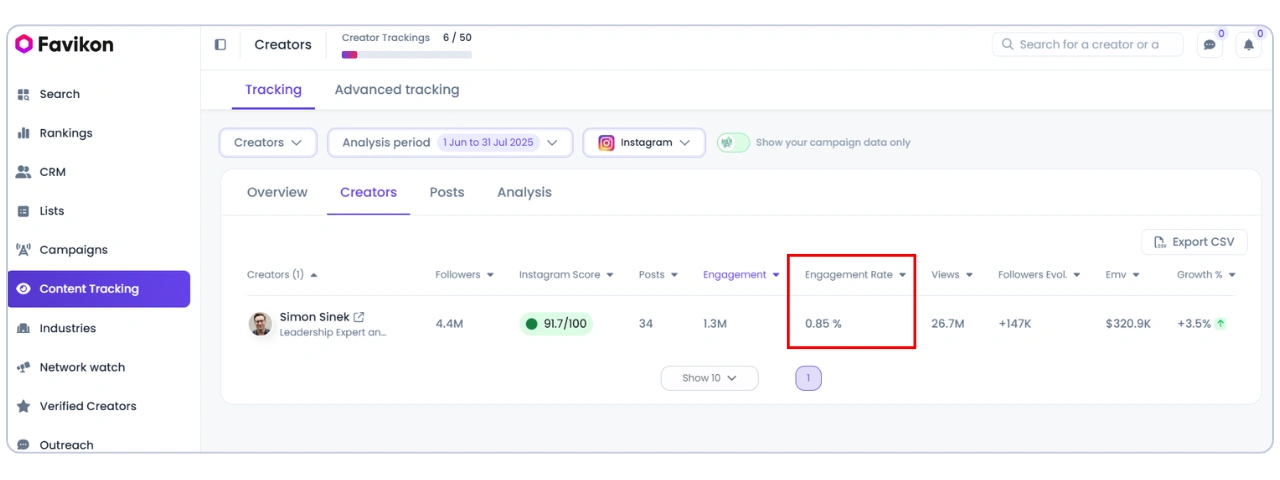Open the messages chat icon

[1210, 44]
